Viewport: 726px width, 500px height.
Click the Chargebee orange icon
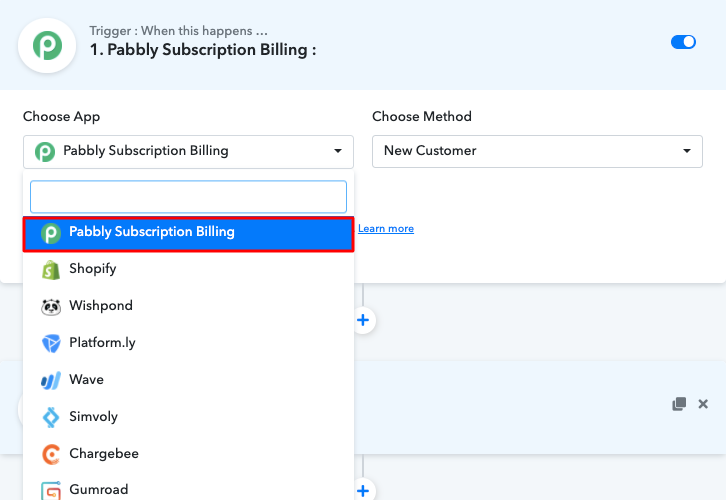(x=51, y=454)
